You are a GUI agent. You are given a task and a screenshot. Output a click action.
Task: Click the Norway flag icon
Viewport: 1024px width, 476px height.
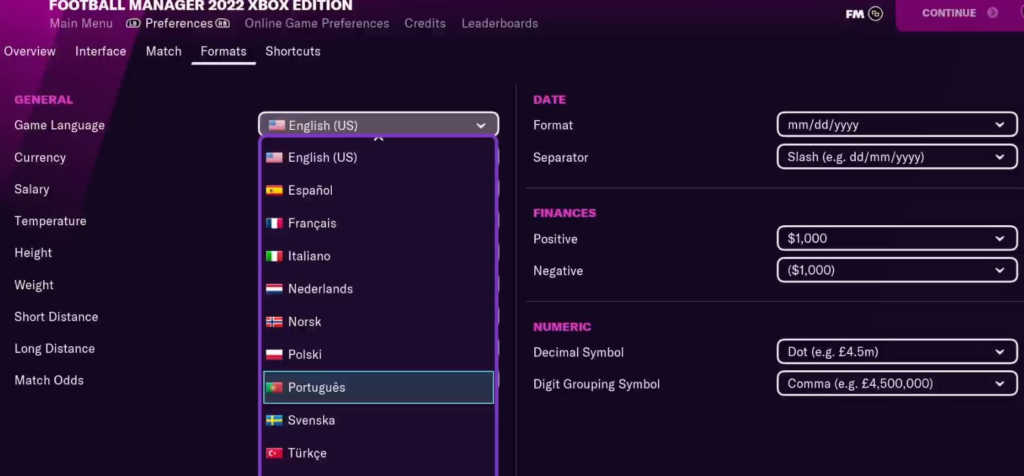(x=274, y=322)
